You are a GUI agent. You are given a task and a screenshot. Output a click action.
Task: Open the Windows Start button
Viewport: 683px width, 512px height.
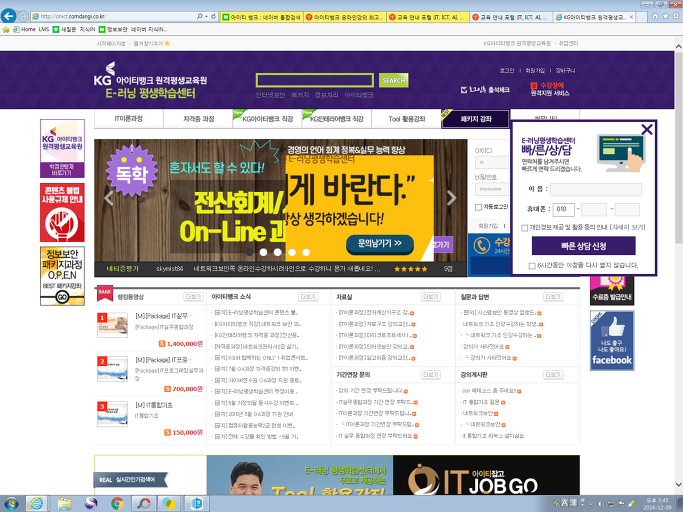11,504
